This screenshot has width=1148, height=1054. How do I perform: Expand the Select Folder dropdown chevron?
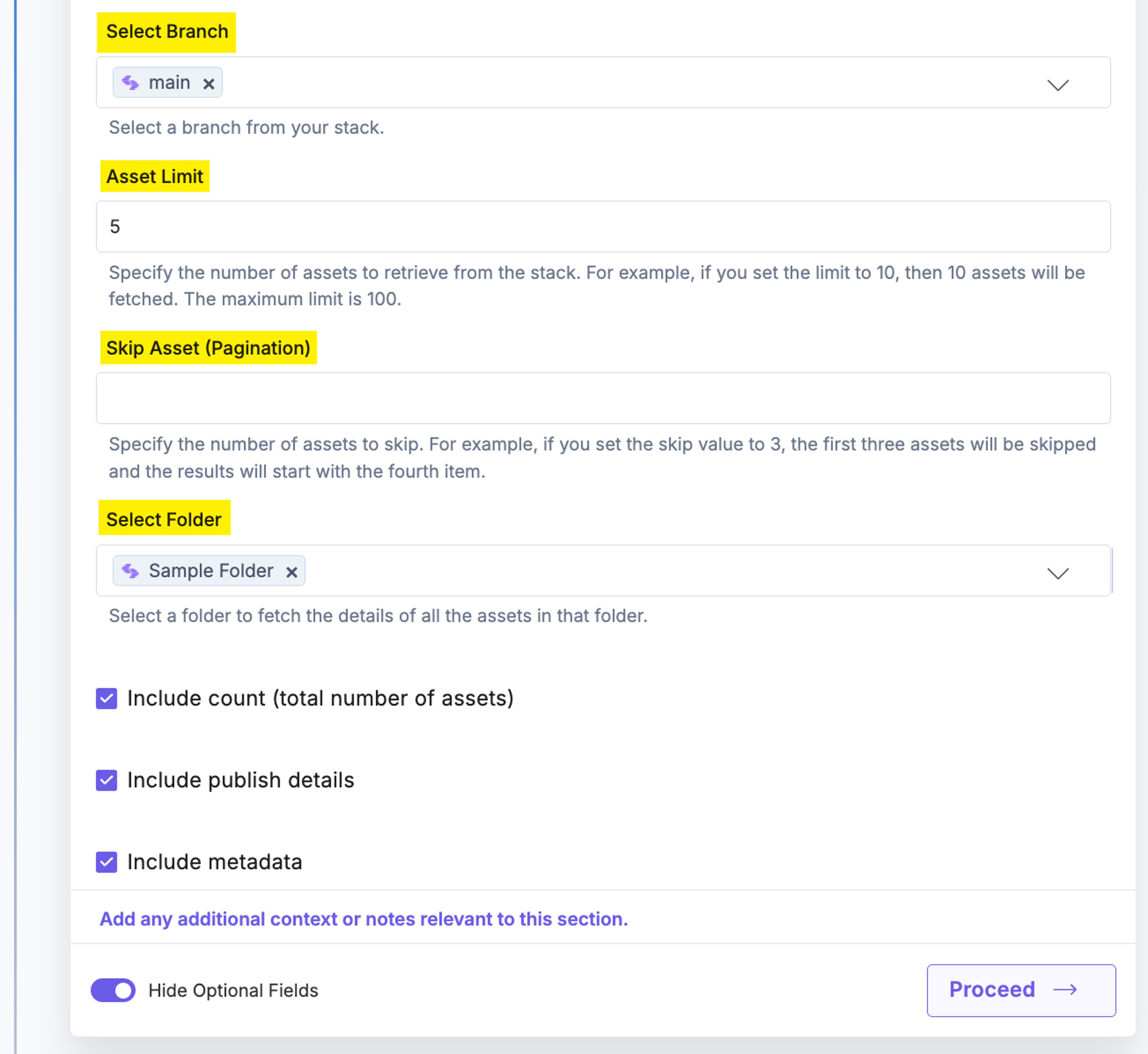pyautogui.click(x=1058, y=573)
